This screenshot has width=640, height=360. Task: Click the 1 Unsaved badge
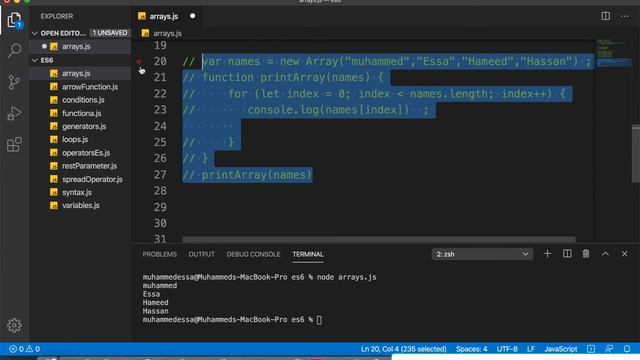(x=110, y=33)
